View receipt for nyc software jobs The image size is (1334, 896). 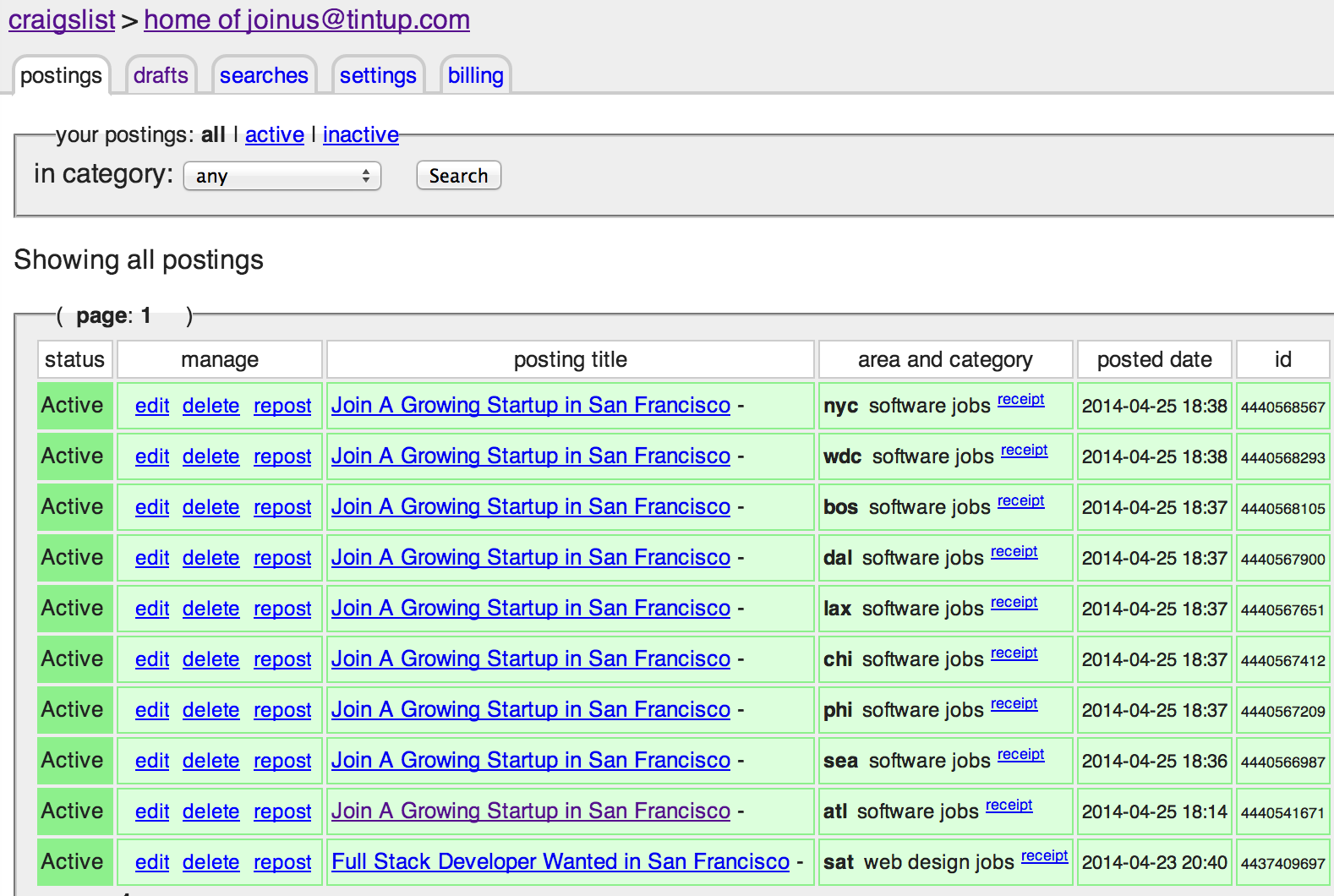click(x=1021, y=399)
